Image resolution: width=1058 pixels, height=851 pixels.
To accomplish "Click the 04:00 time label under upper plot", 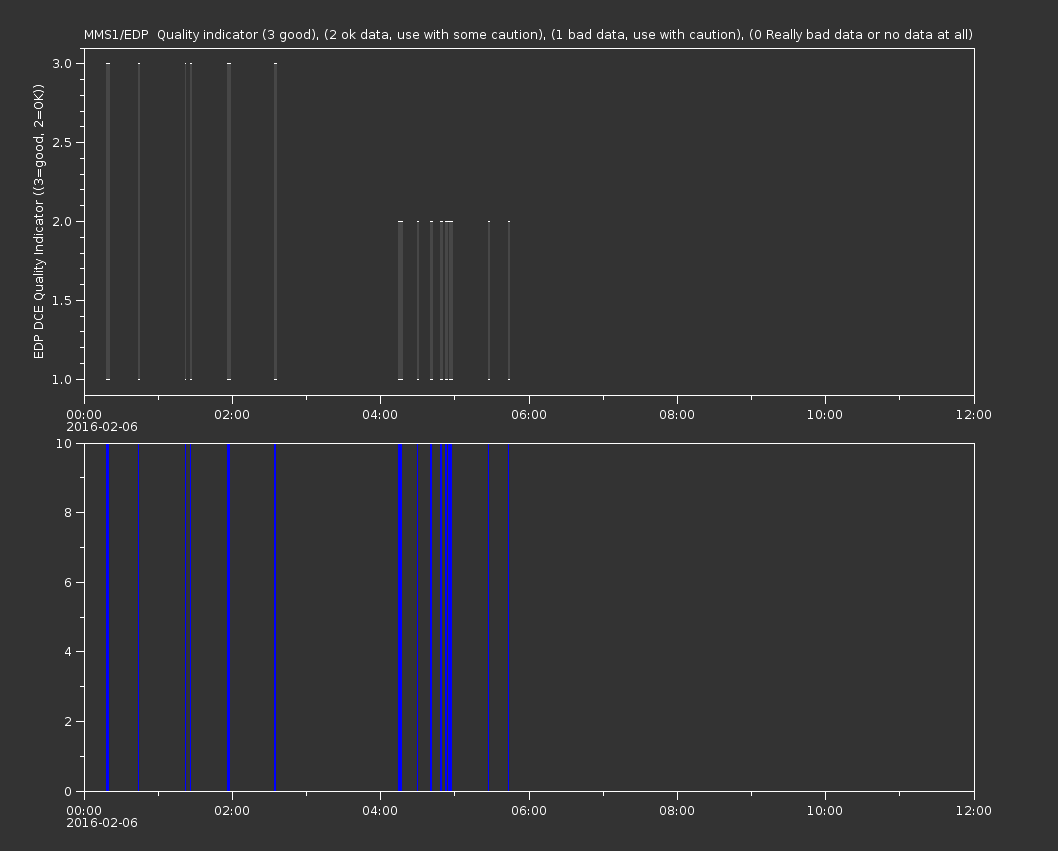I will (x=381, y=414).
